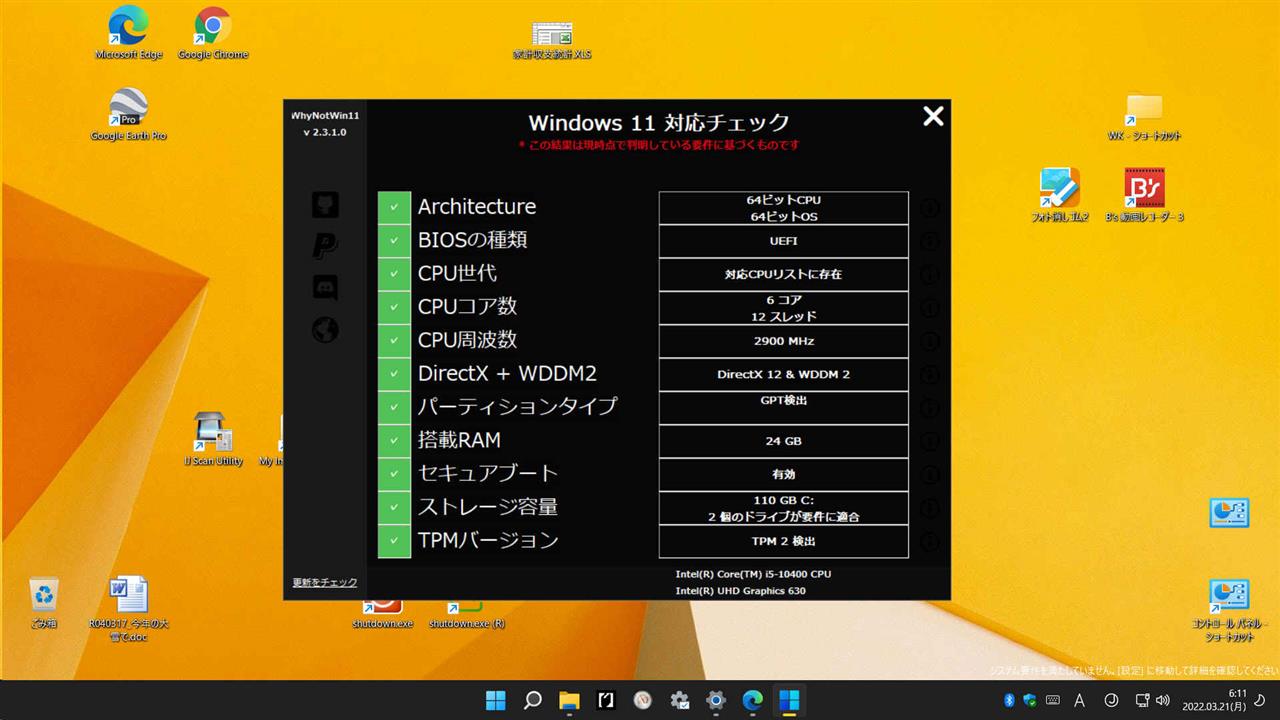Show info icon for CPUコア数 row
This screenshot has width=1280, height=720.
pos(929,308)
